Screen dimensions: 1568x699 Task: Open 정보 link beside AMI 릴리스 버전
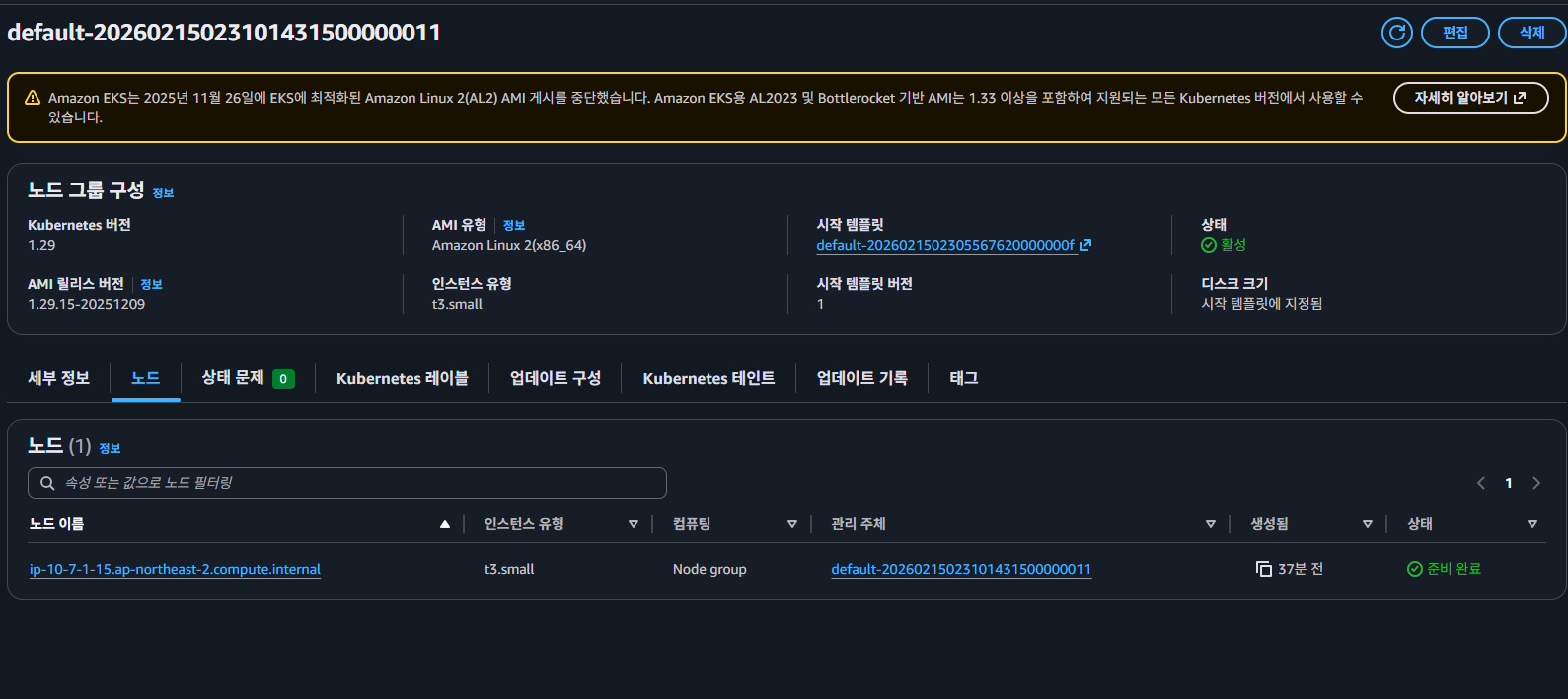[x=151, y=284]
